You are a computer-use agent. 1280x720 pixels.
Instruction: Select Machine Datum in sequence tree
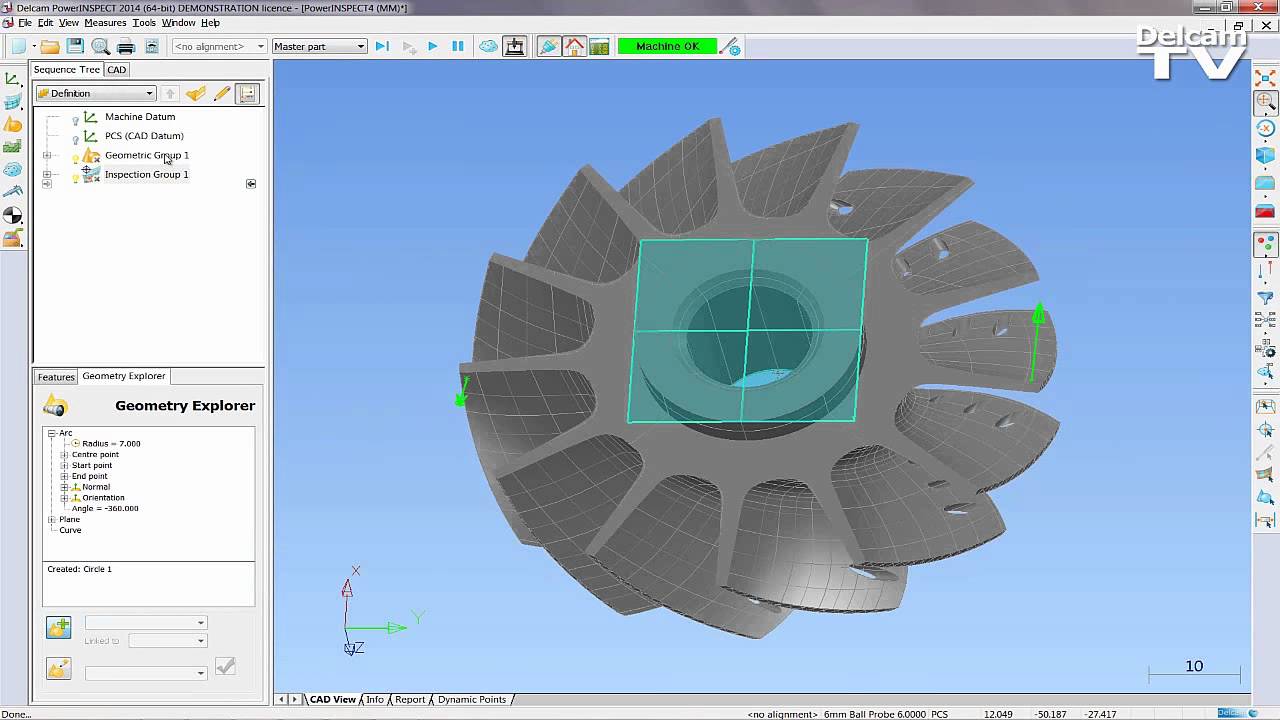coord(140,116)
